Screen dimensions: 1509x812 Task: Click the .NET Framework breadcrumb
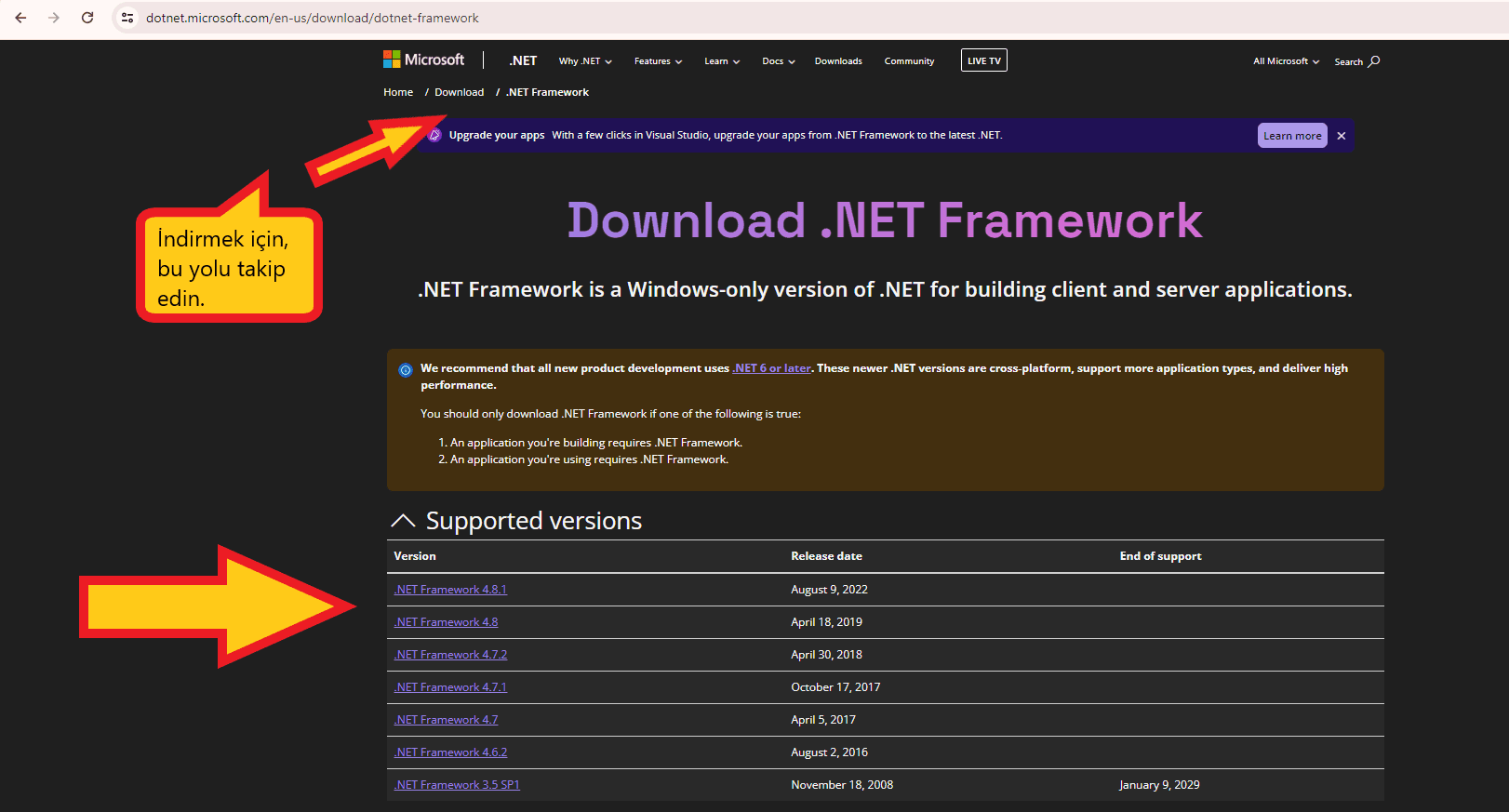547,92
